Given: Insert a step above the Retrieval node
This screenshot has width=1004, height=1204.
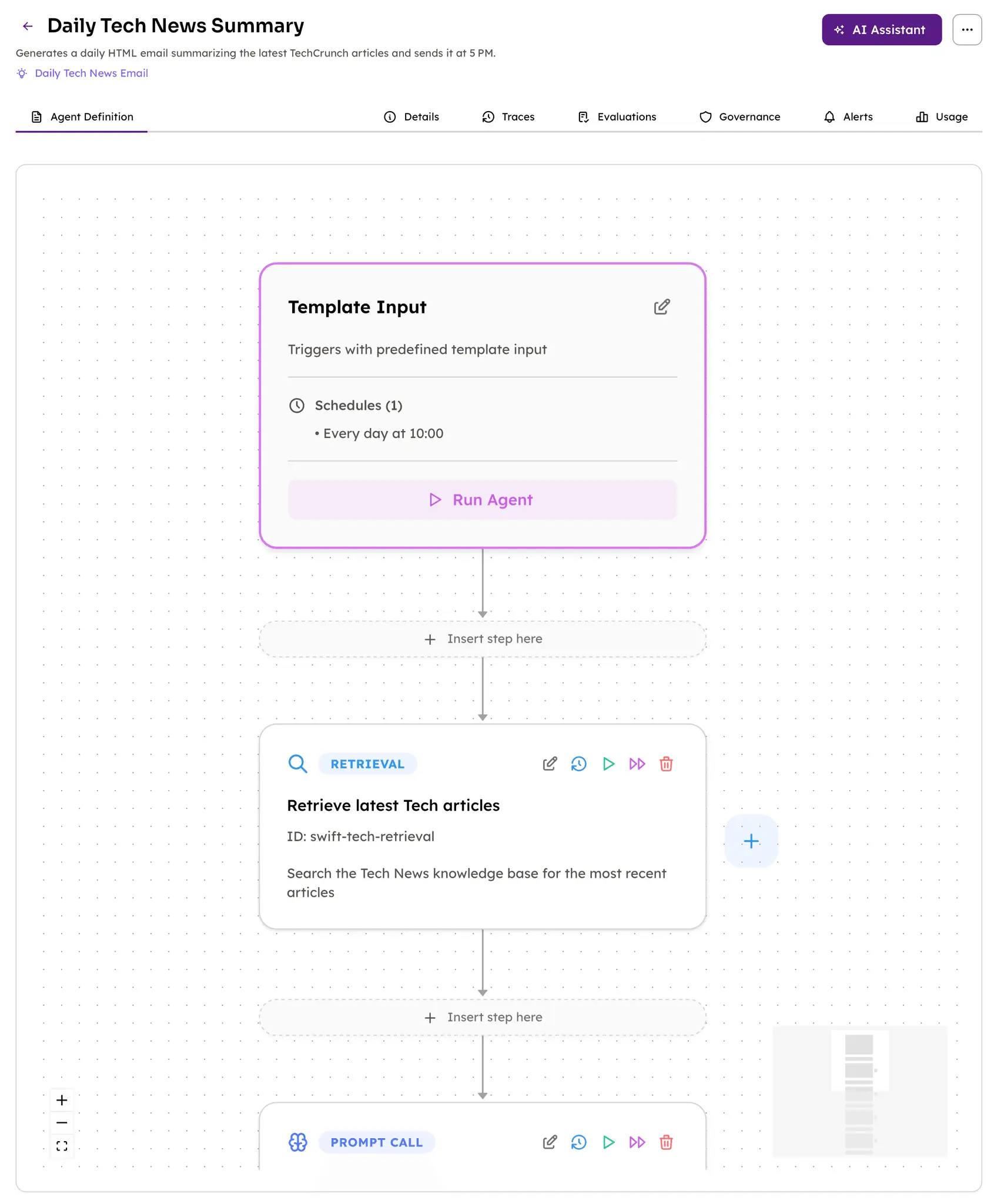Looking at the screenshot, I should tap(482, 639).
